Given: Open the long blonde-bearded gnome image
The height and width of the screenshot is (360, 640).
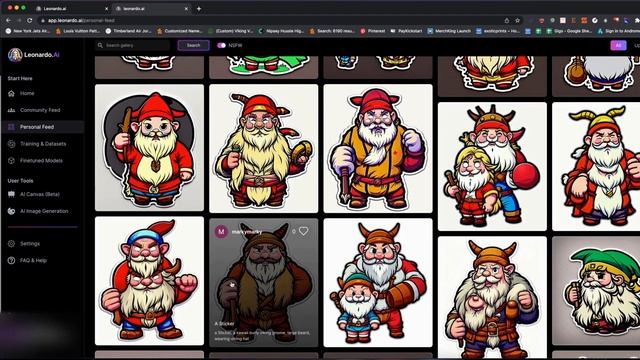Looking at the screenshot, I should 263,149.
